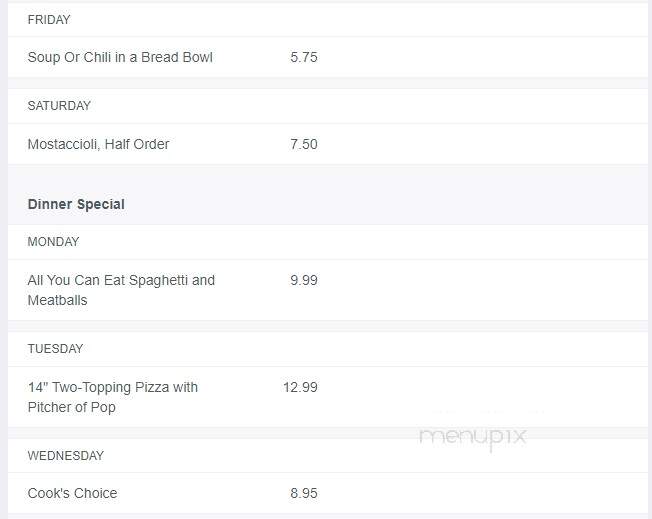The image size is (652, 519).
Task: Click the TUESDAY section header
Action: 55,348
